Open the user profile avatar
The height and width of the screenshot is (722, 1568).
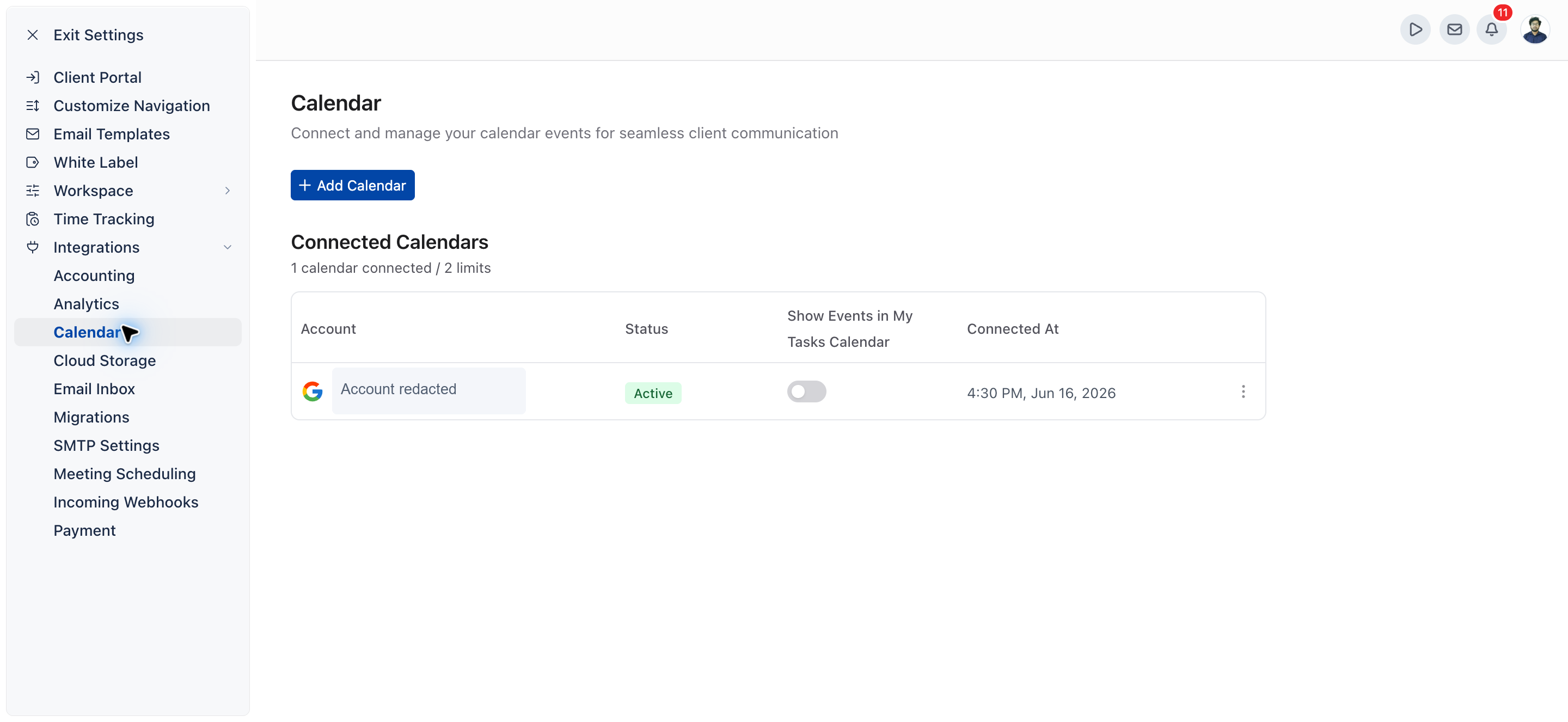(1535, 29)
